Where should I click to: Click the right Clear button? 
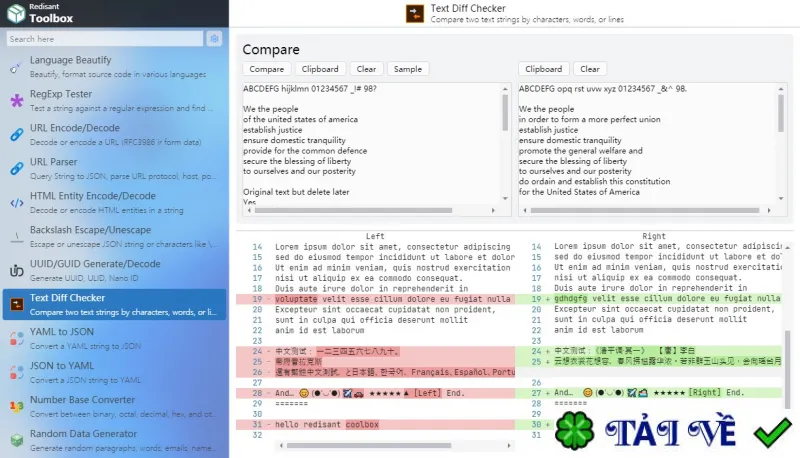(x=590, y=69)
